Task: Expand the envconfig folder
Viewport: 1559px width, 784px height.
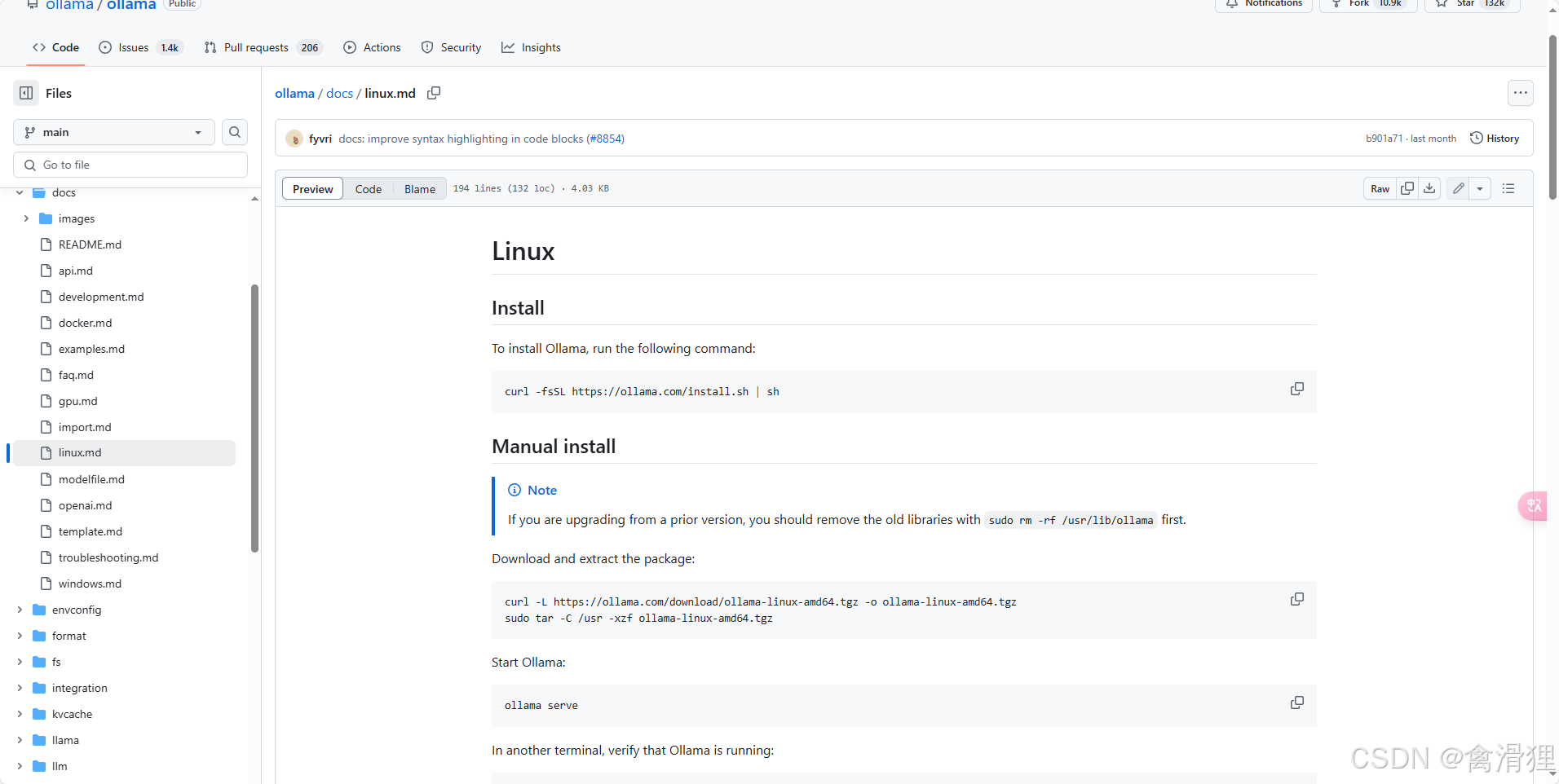Action: (20, 610)
